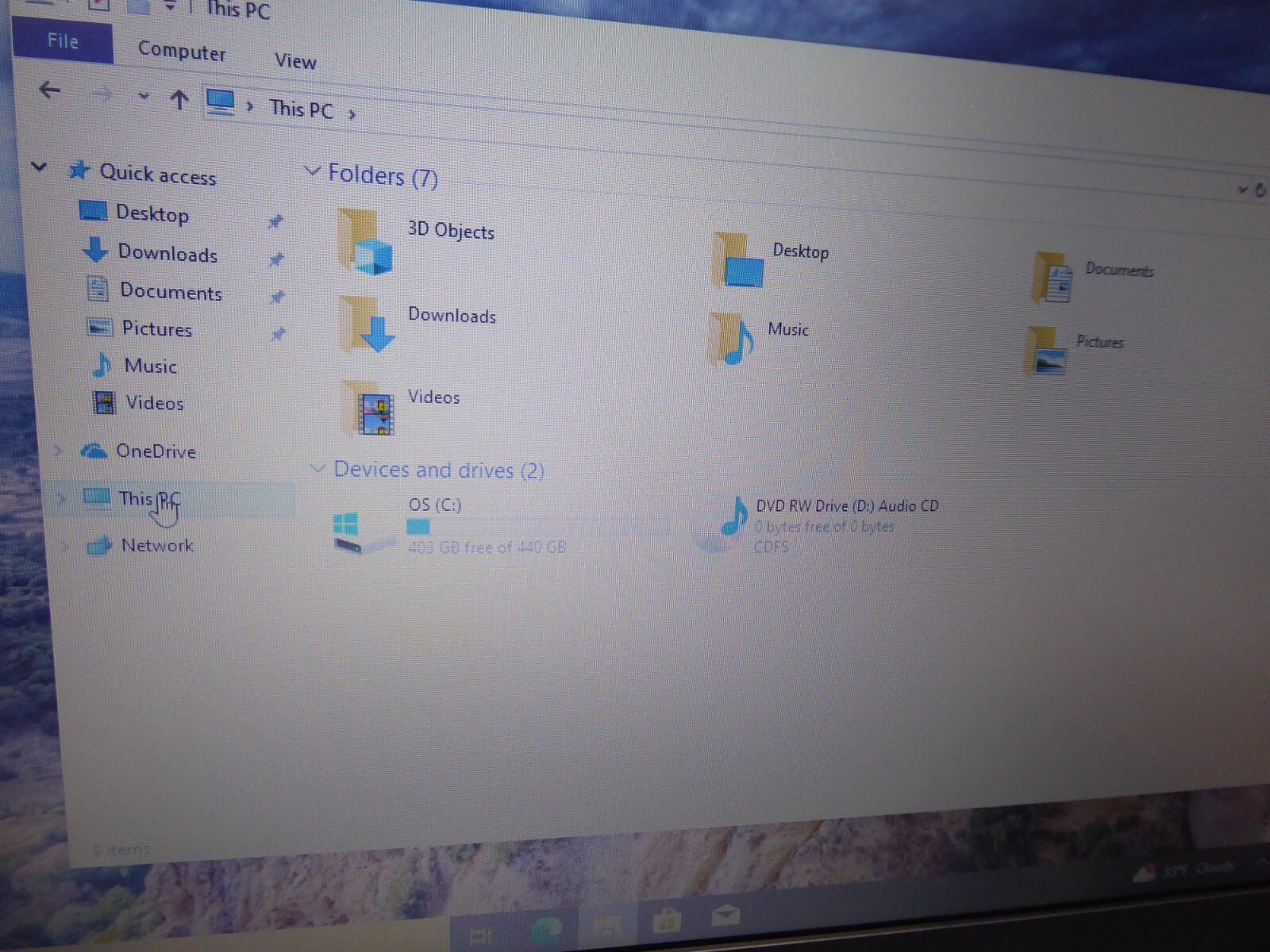Image resolution: width=1270 pixels, height=952 pixels.
Task: Select the Music folder icon in Folders
Action: (731, 339)
